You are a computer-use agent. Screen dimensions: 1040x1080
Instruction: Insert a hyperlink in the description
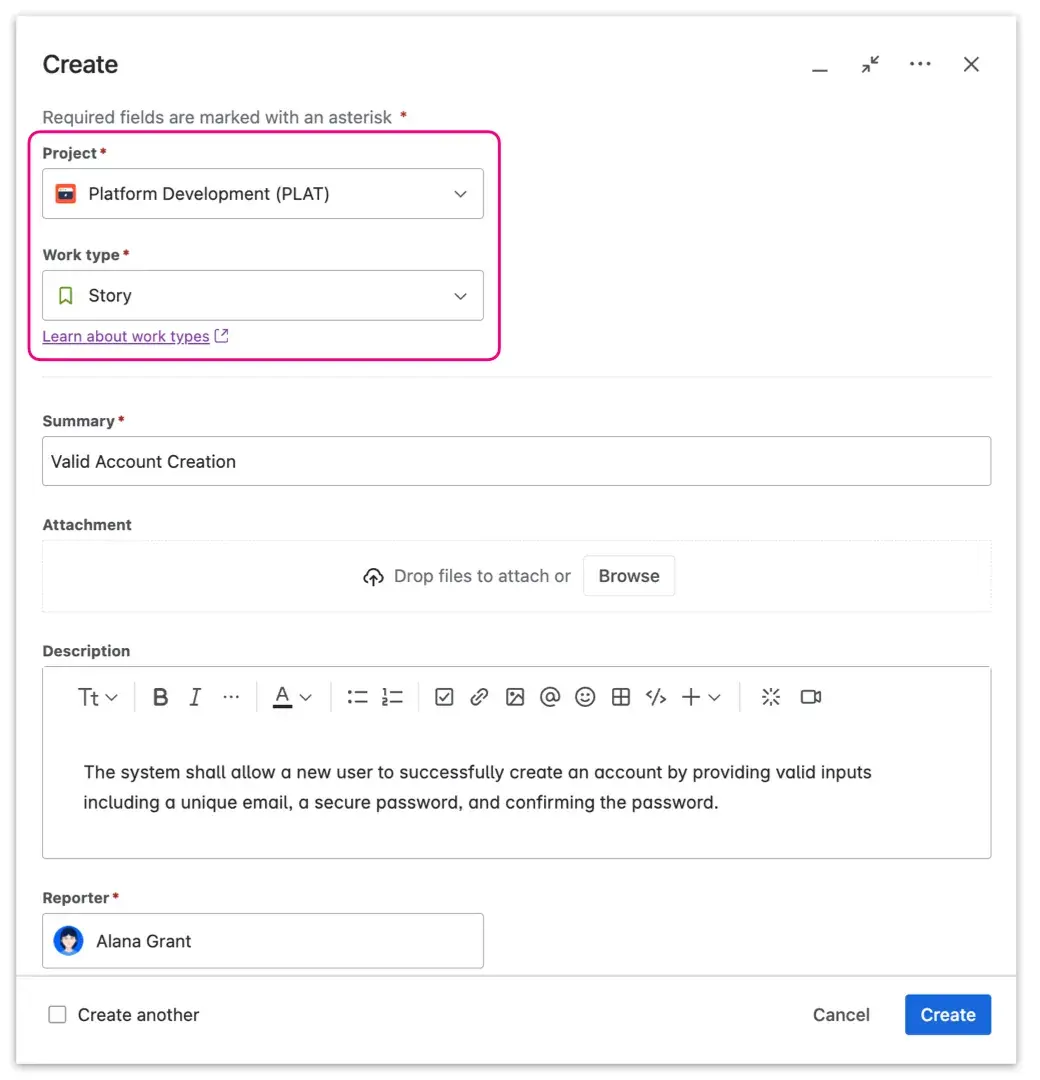[479, 697]
